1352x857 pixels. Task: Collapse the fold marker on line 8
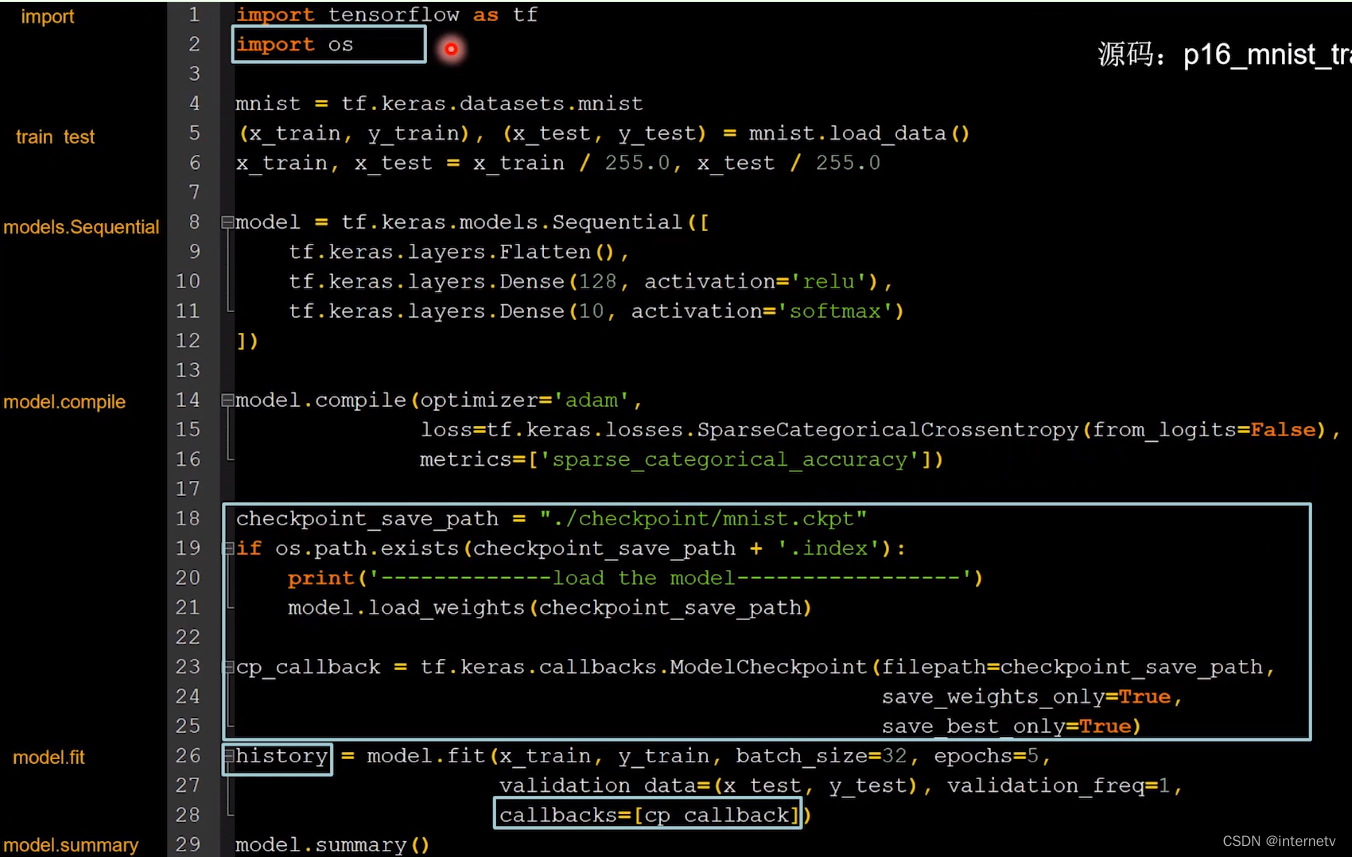tap(228, 222)
